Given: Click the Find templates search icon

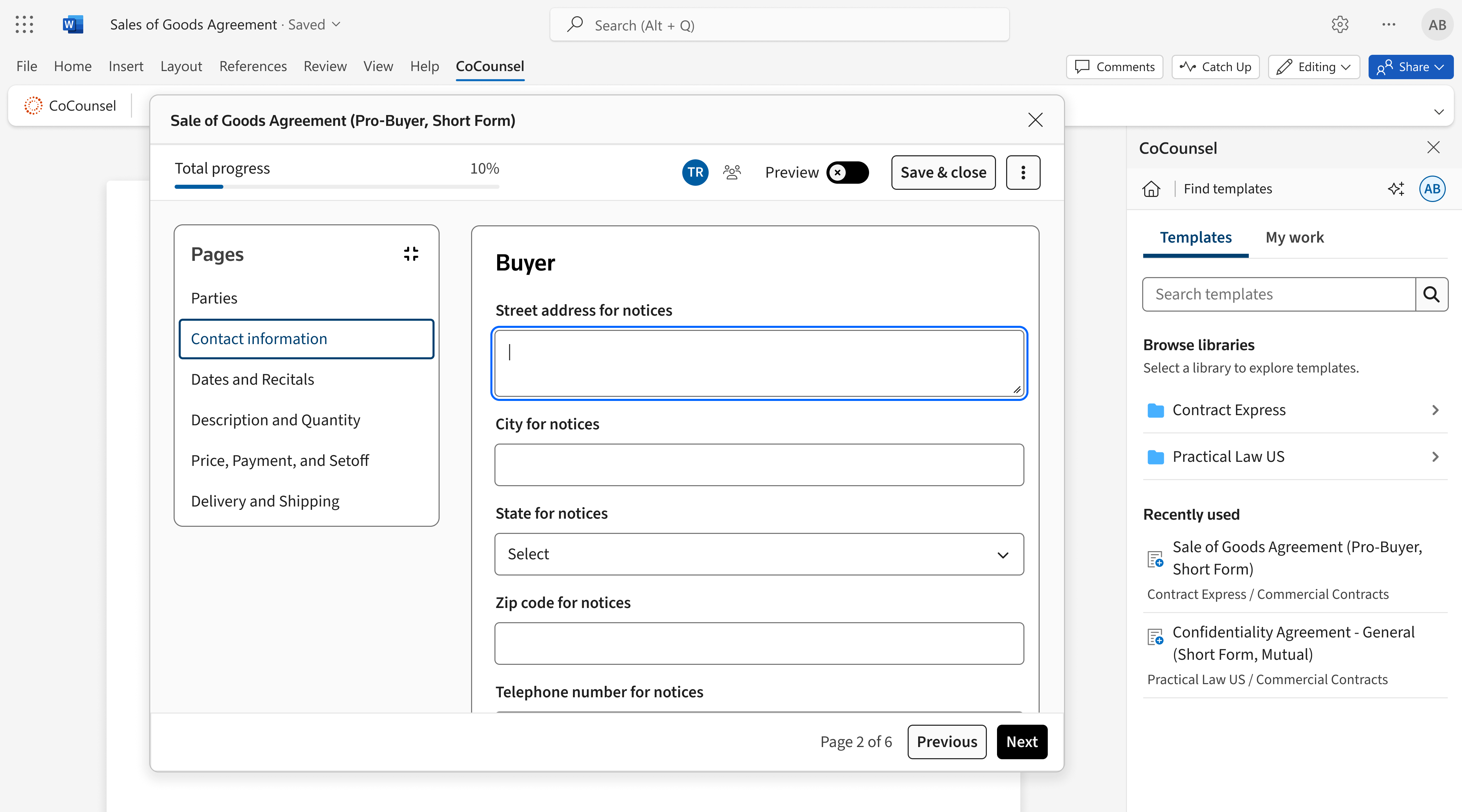Looking at the screenshot, I should pos(1432,294).
